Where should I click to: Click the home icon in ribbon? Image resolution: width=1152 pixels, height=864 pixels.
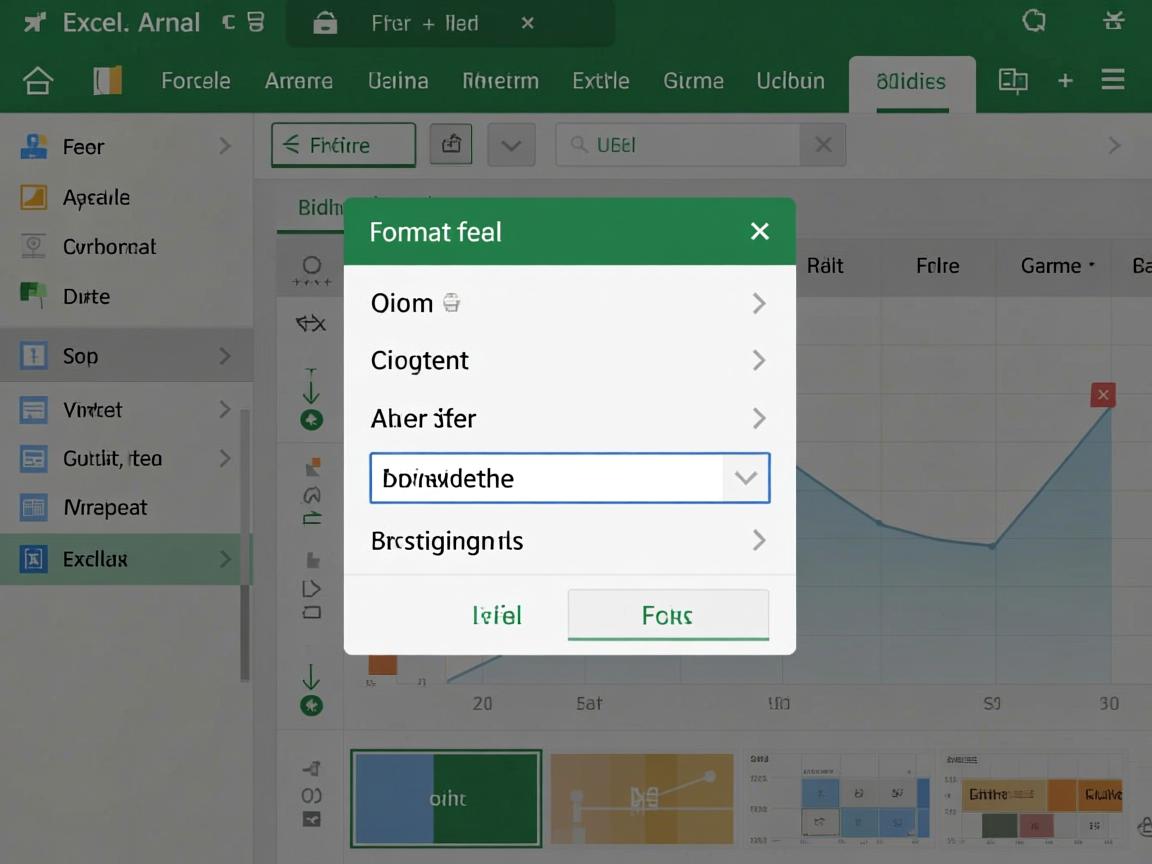(38, 81)
